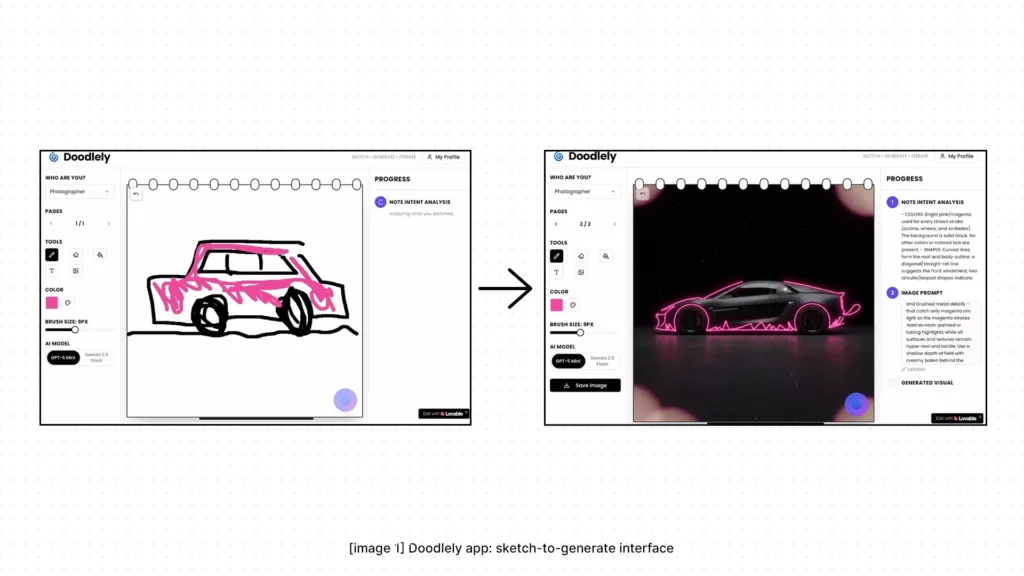This screenshot has width=1024, height=576.
Task: Click Edit with Lovable badge in right screenshot
Action: (957, 418)
